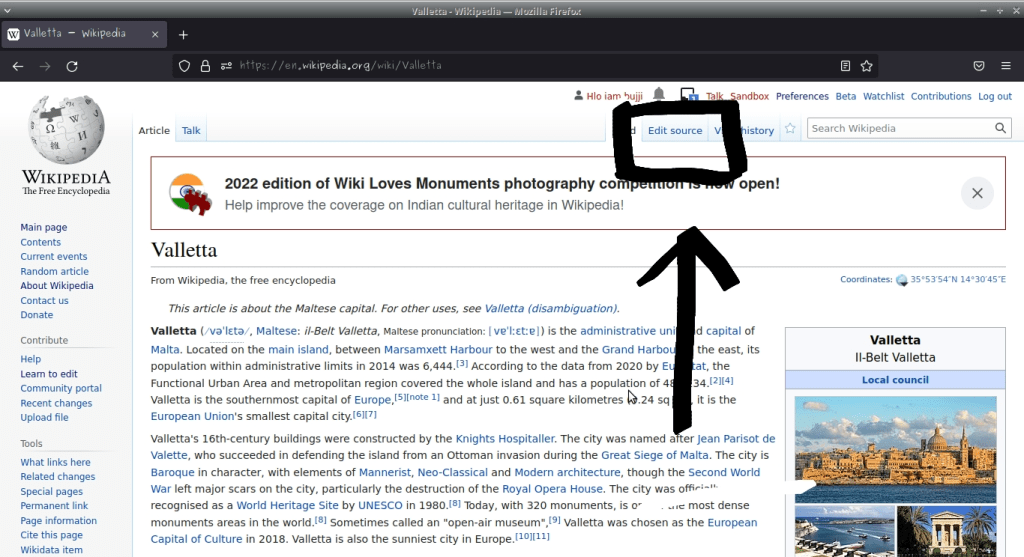This screenshot has width=1024, height=557.
Task: Reload the page with the refresh icon
Action: 72,66
